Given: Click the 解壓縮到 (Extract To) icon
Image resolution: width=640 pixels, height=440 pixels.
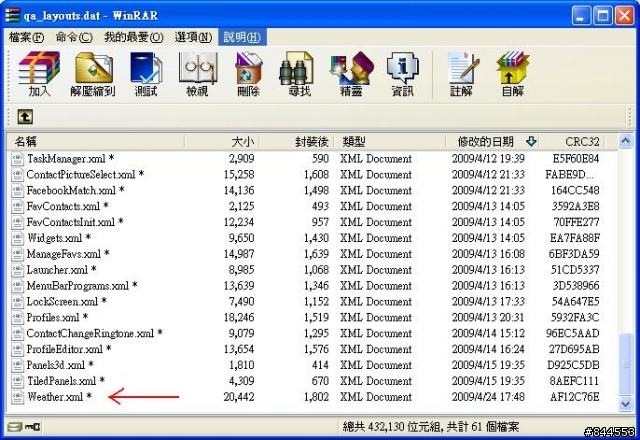Looking at the screenshot, I should click(x=93, y=73).
